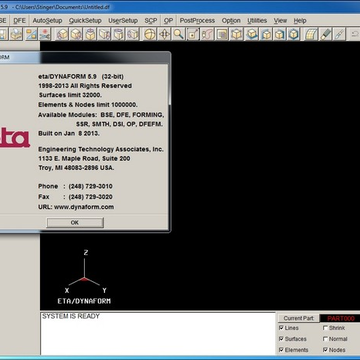This screenshot has width=360, height=360.
Task: Click the first cube view icon after Fill
Action: 236,34
